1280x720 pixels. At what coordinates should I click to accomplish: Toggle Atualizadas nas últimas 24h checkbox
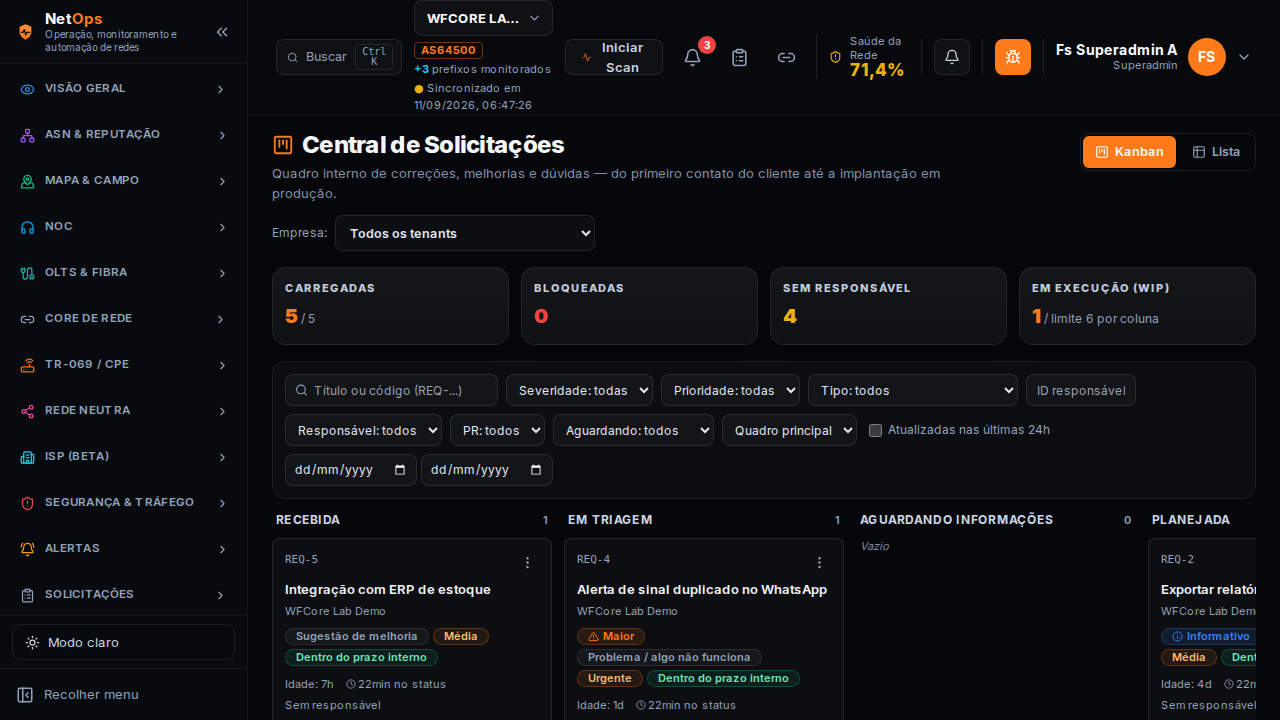876,430
